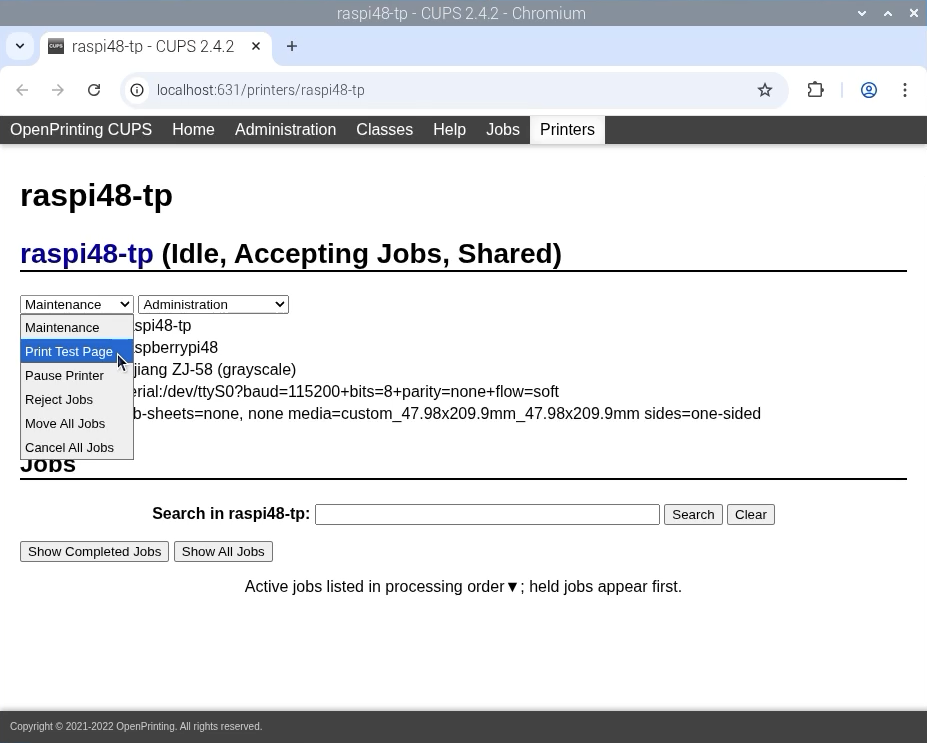This screenshot has width=927, height=743.
Task: Reload the CUPS printer page
Action: [94, 90]
